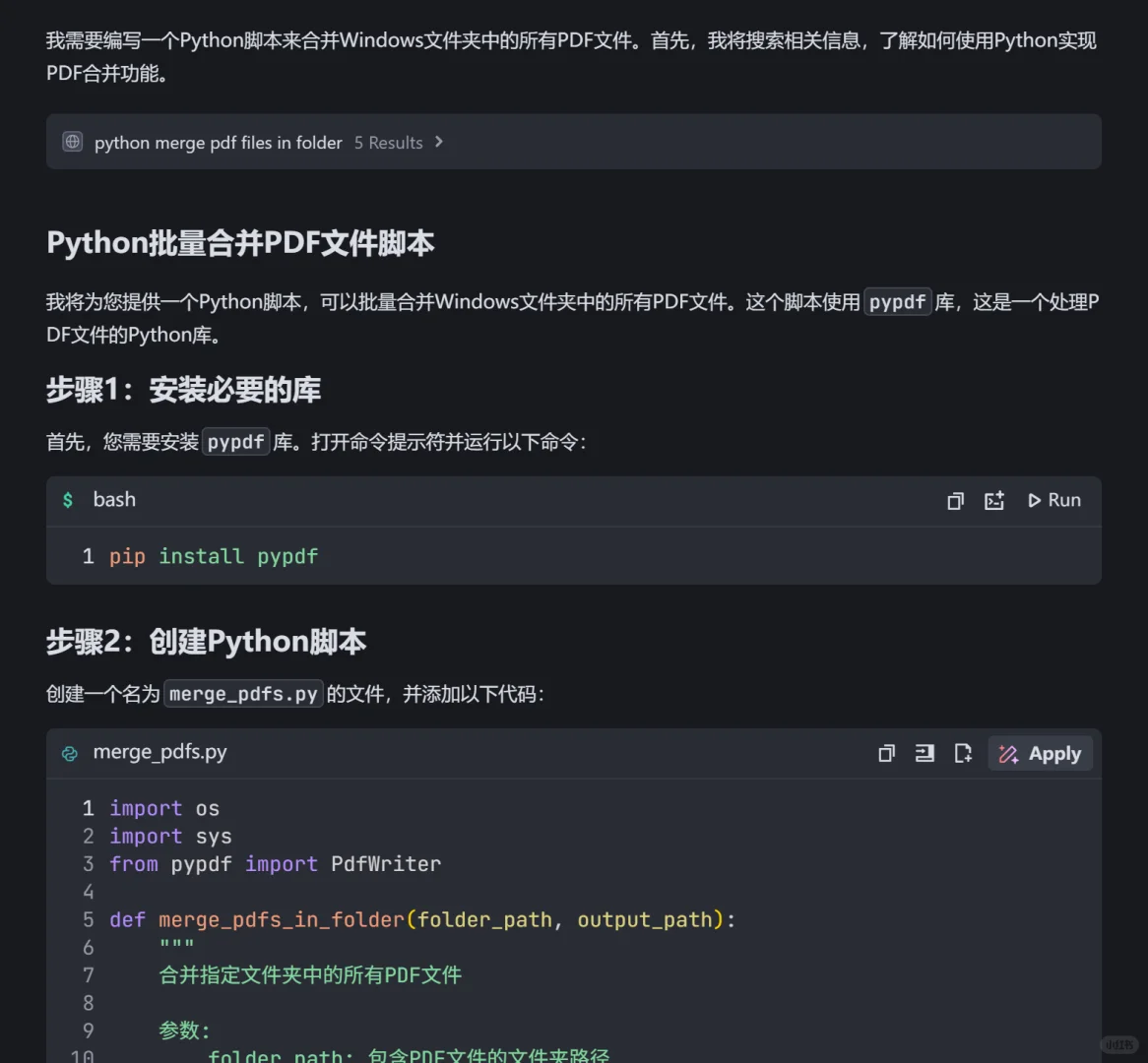Run the pip install pypdf command
Screen dimensions: 1148x1063
tap(1053, 500)
